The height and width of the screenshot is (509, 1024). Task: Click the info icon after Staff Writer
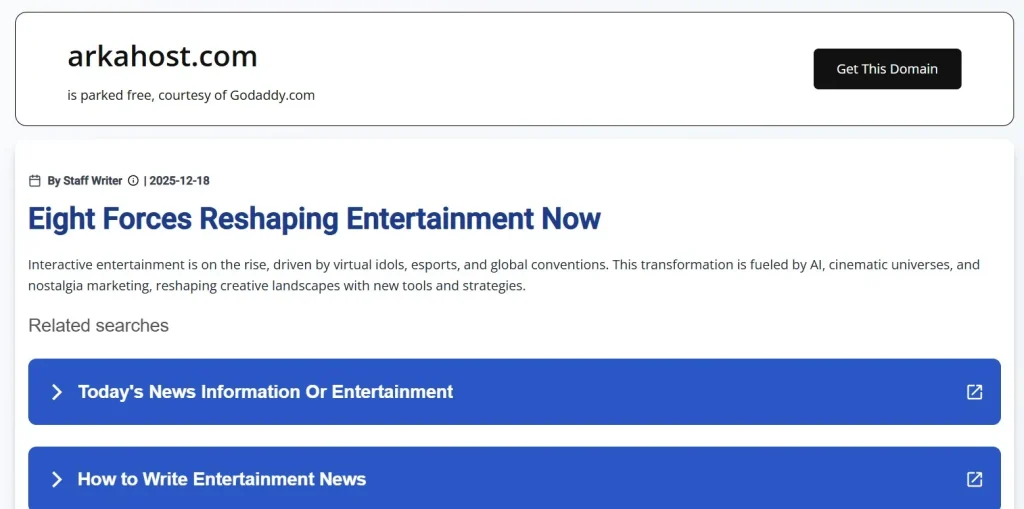pos(133,181)
